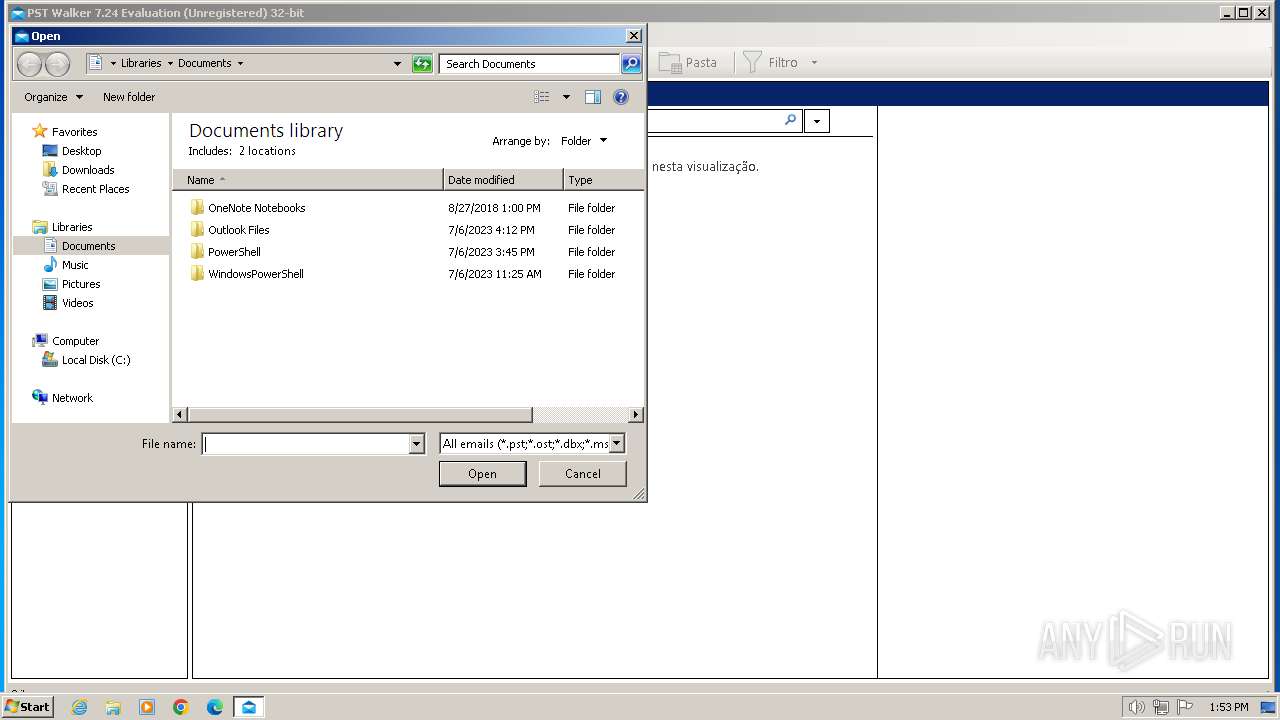This screenshot has height=720, width=1280.
Task: Click the OneNote Notebooks folder icon
Action: [x=197, y=208]
